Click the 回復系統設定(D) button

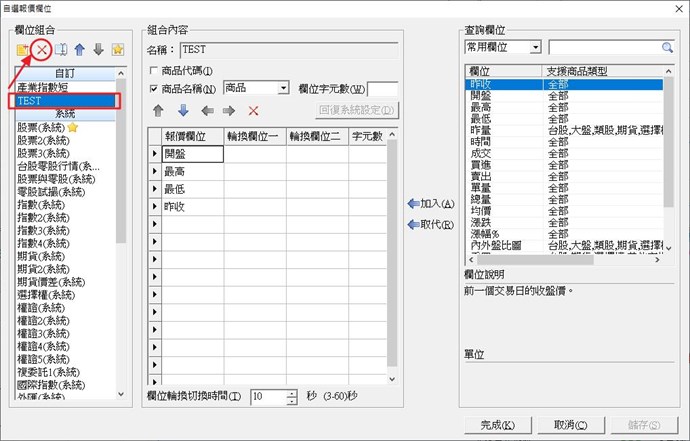tap(357, 110)
